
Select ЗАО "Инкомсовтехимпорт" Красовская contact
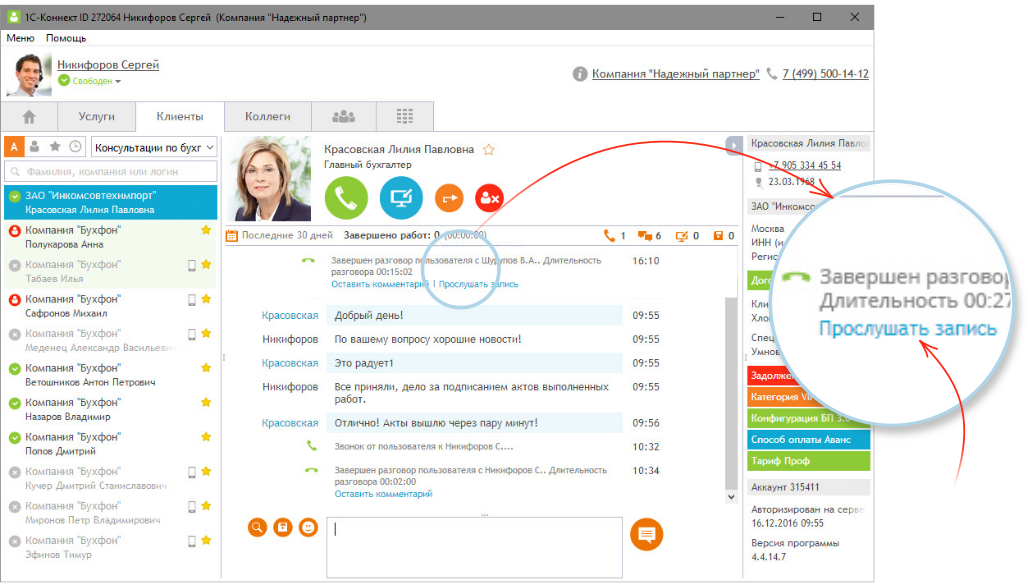tap(111, 202)
